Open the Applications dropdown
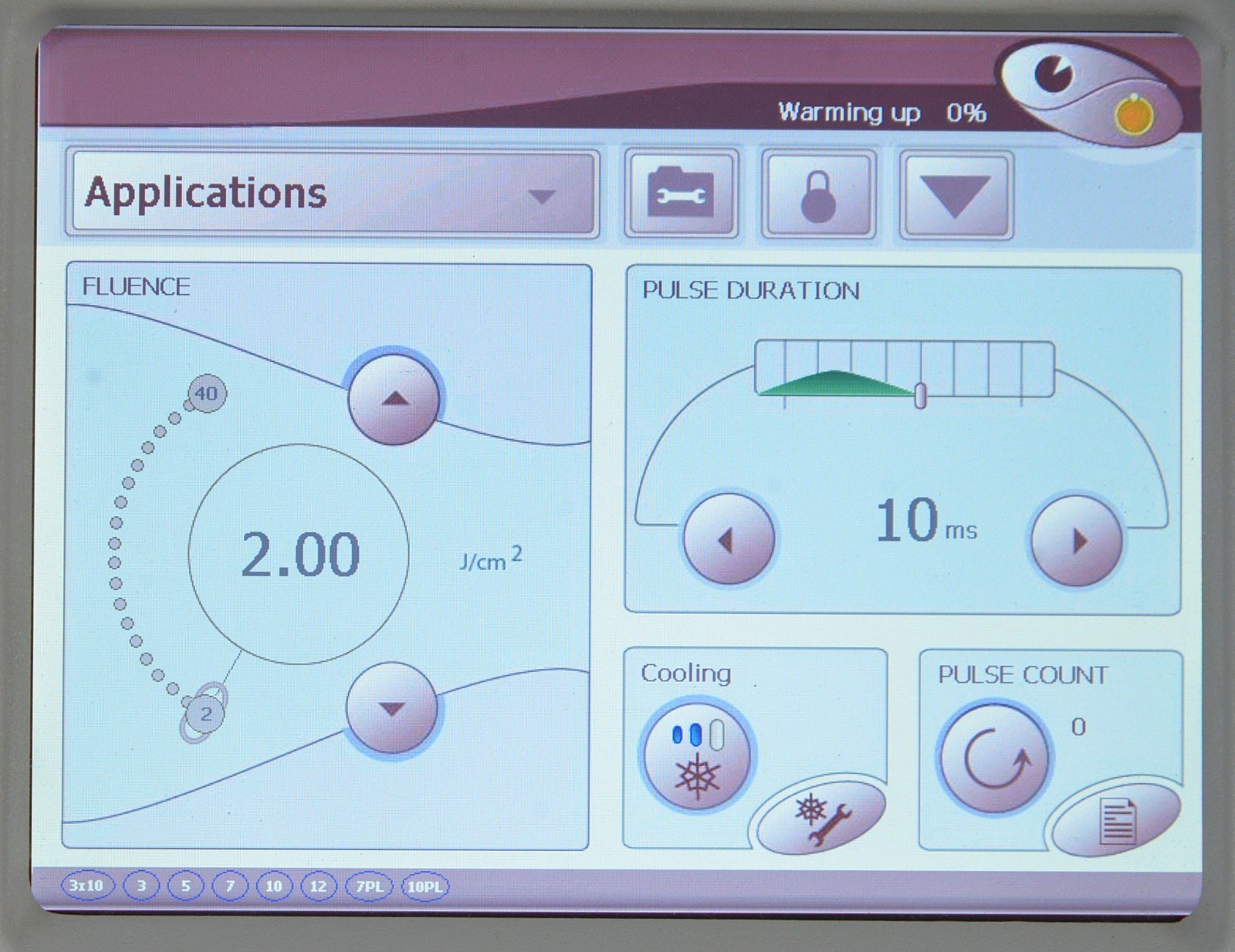Viewport: 1235px width, 952px height. (x=333, y=194)
